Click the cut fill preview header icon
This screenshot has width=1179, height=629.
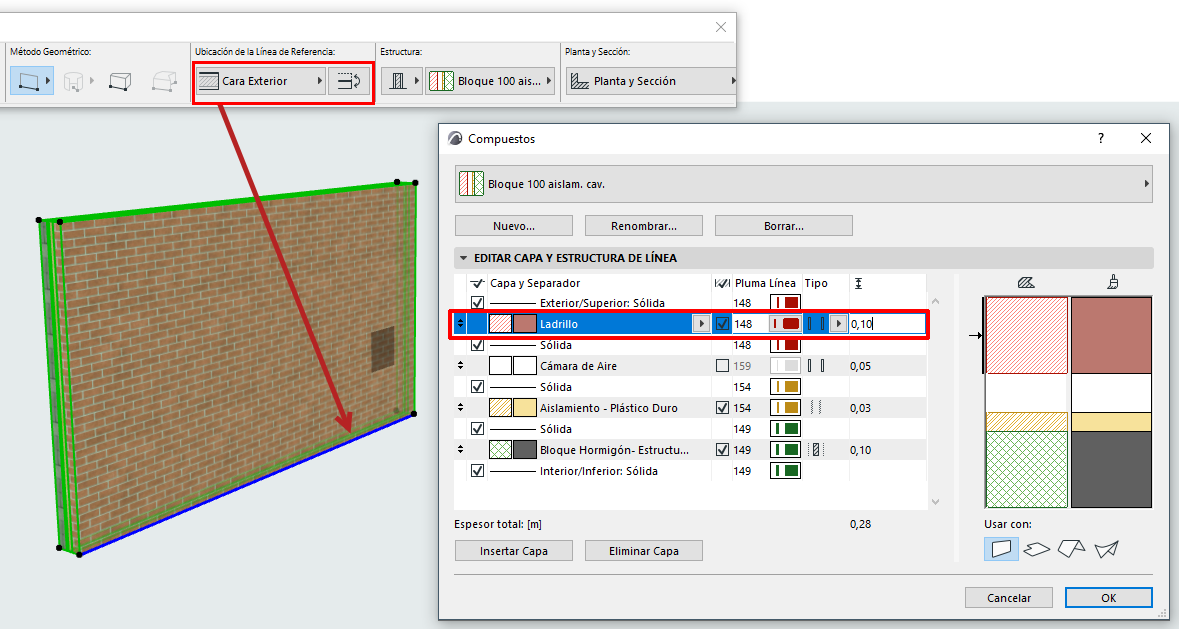[1026, 283]
